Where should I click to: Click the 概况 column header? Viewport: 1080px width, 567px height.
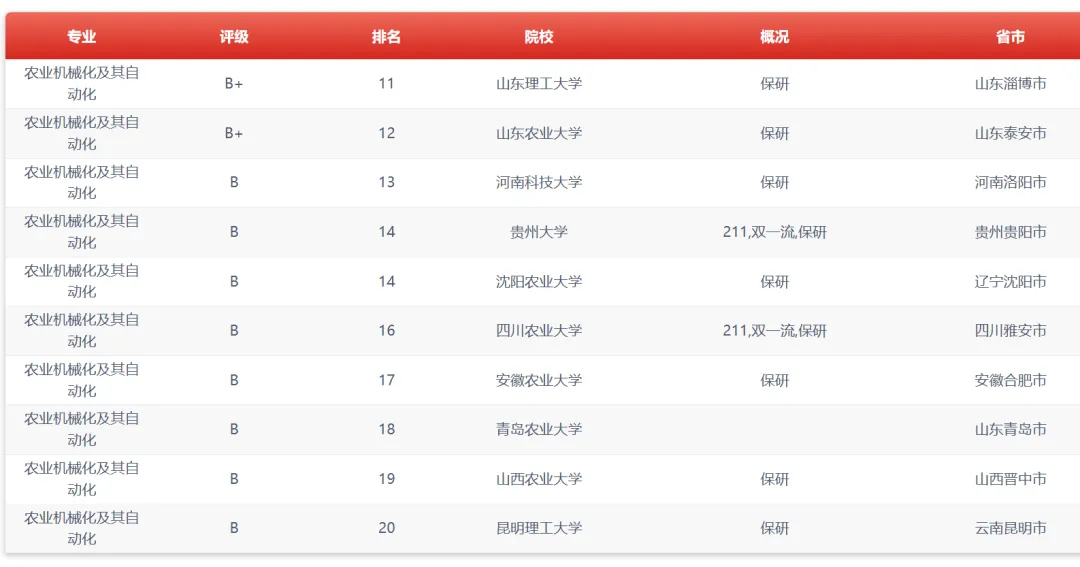pyautogui.click(x=774, y=37)
